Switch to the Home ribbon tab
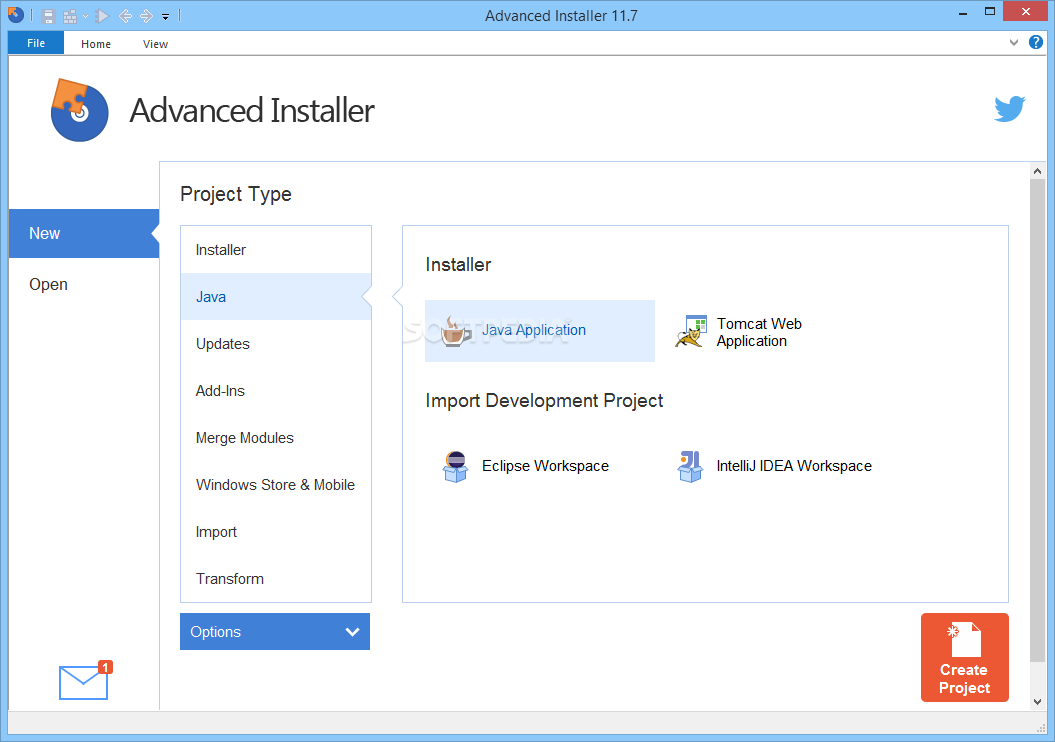 [96, 44]
